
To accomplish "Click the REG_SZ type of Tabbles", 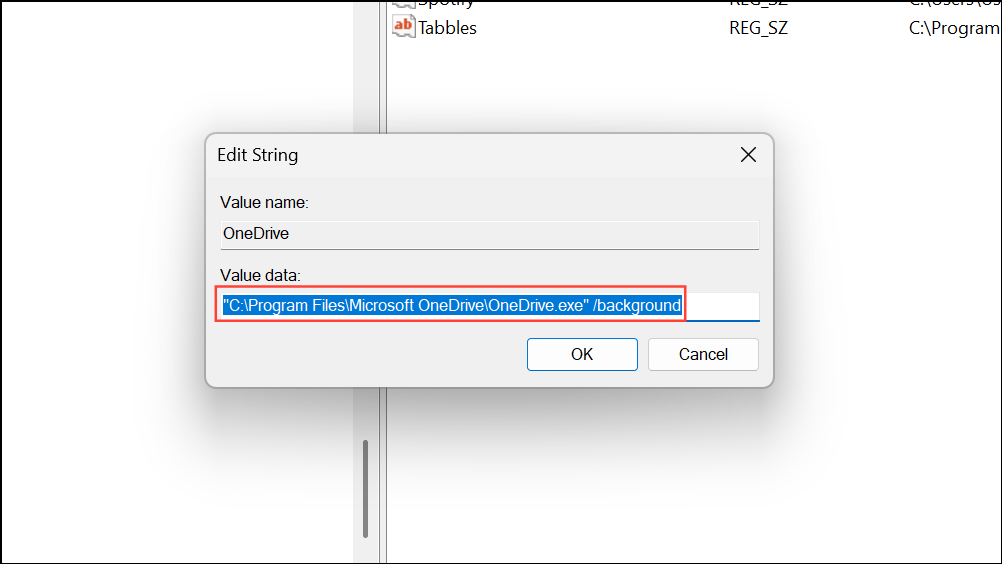I will (x=758, y=28).
